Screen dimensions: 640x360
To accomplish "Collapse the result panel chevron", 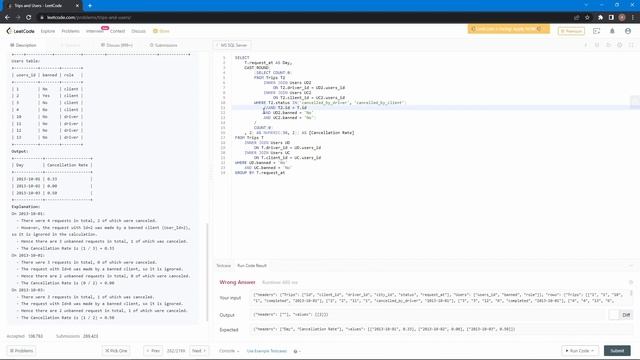I will click(631, 266).
